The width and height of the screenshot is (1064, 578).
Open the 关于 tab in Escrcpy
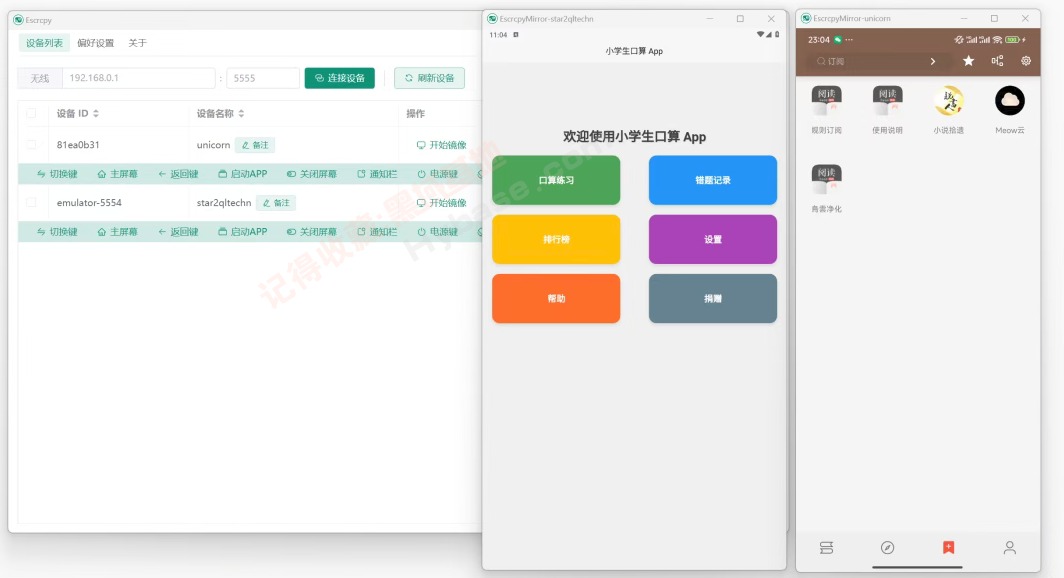(x=137, y=43)
